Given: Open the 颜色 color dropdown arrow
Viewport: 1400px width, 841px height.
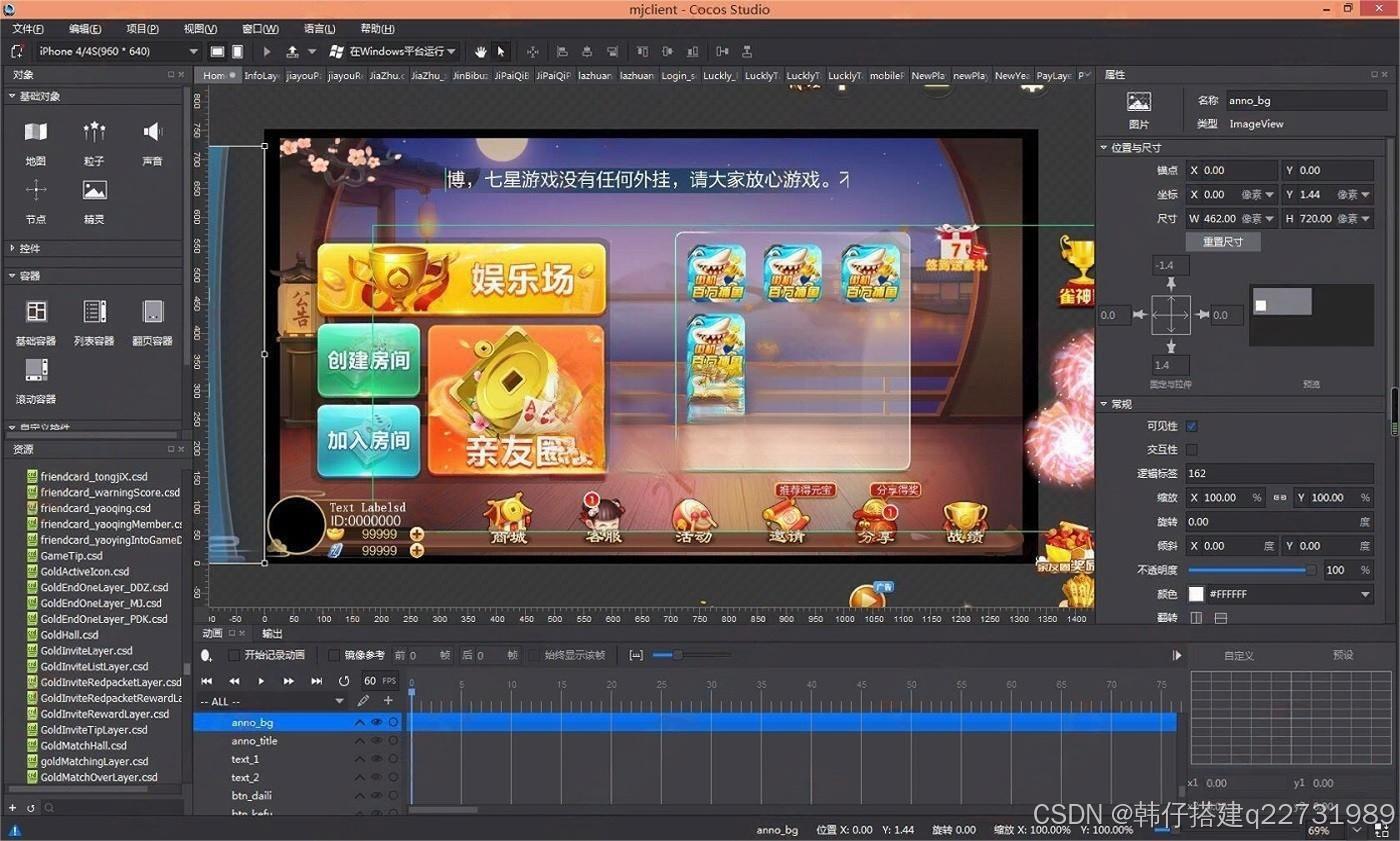Looking at the screenshot, I should click(x=1366, y=594).
